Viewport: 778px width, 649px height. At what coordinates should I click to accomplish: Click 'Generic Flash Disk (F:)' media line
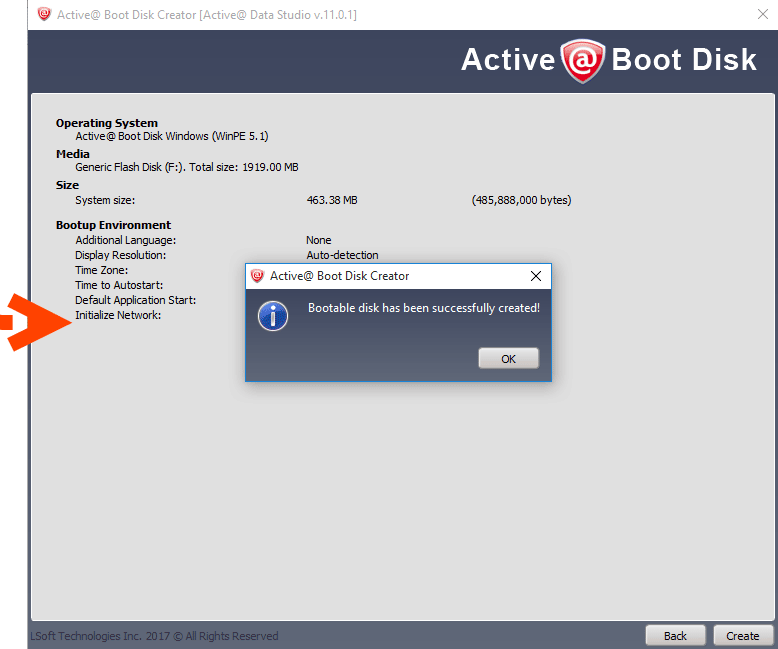tap(187, 167)
